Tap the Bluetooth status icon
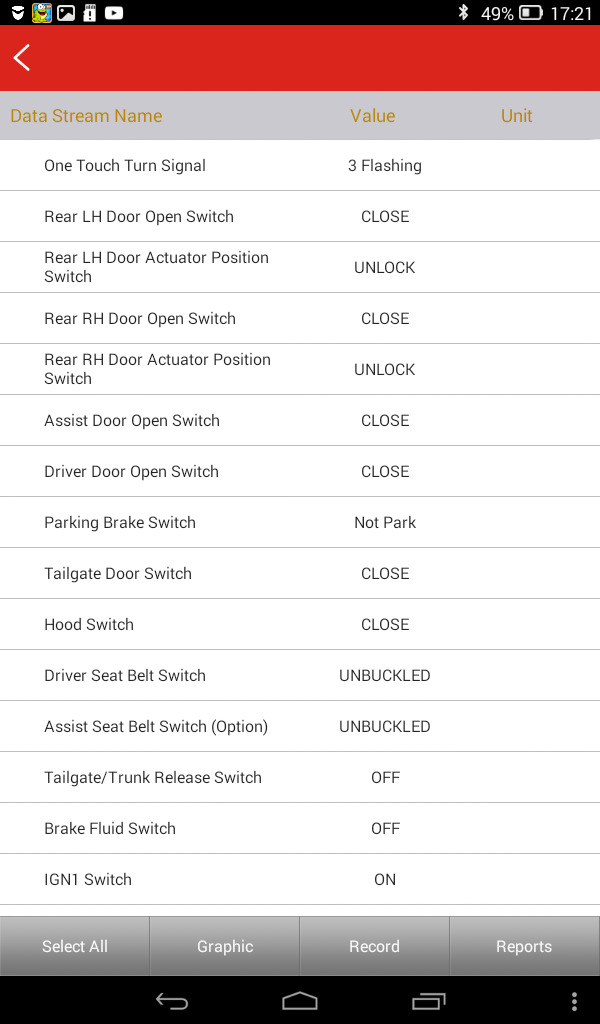Screen dimensions: 600x1024 click(463, 12)
